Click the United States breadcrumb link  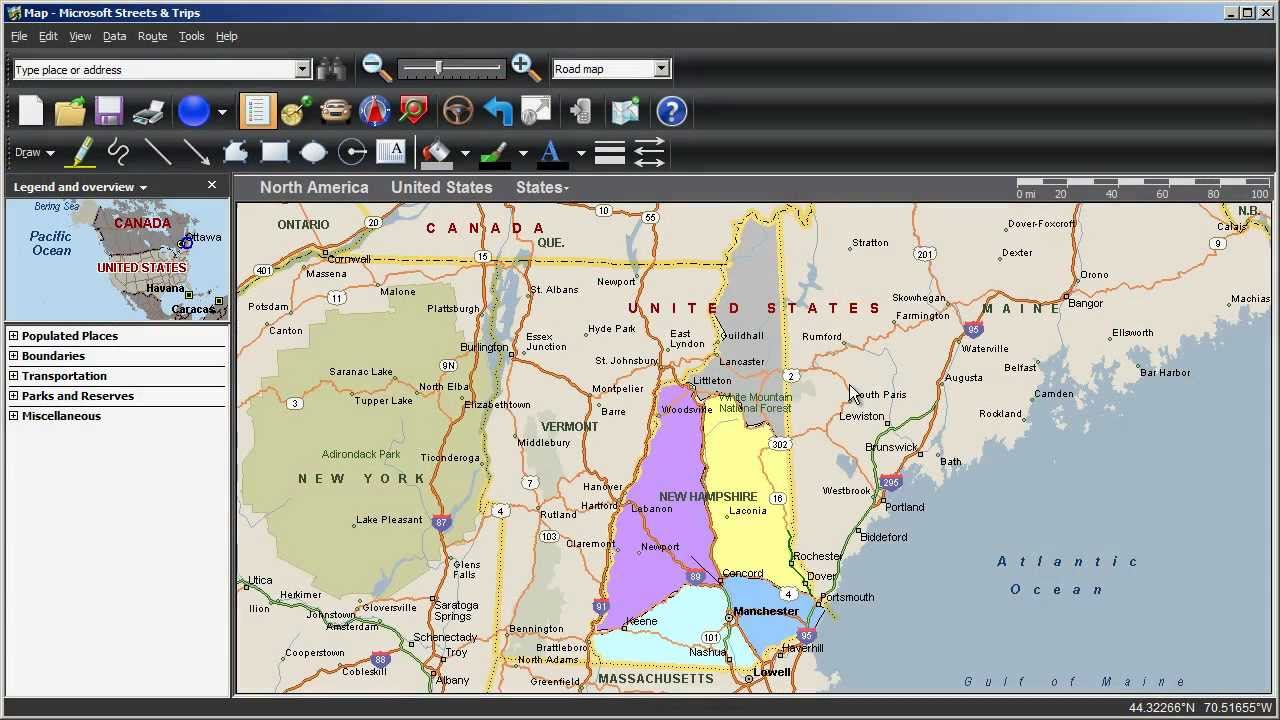tap(441, 187)
